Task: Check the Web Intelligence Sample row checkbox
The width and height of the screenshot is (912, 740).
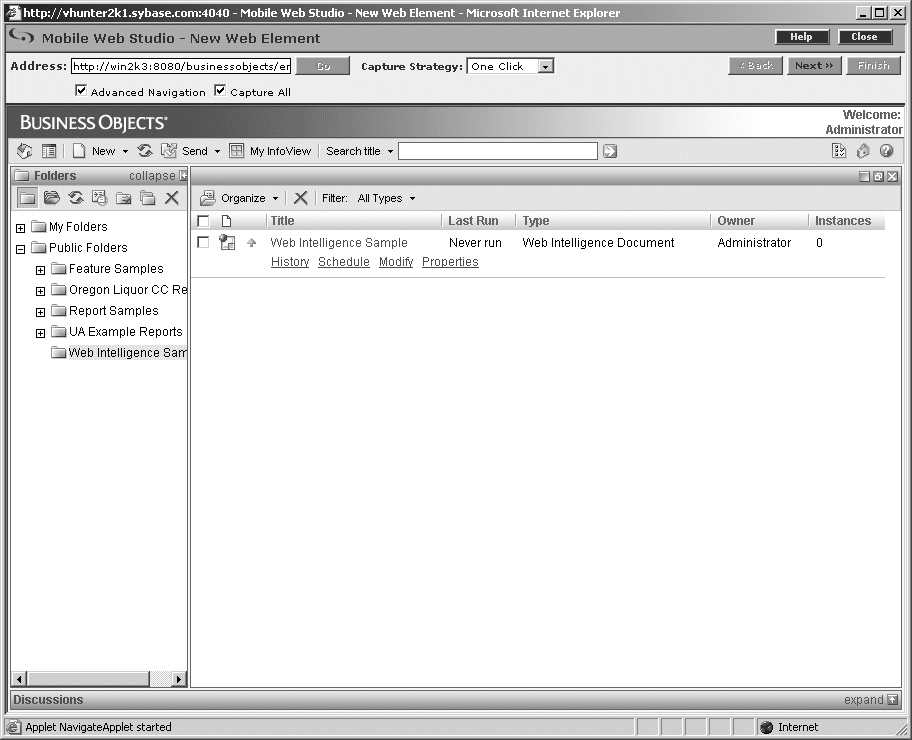Action: (203, 242)
